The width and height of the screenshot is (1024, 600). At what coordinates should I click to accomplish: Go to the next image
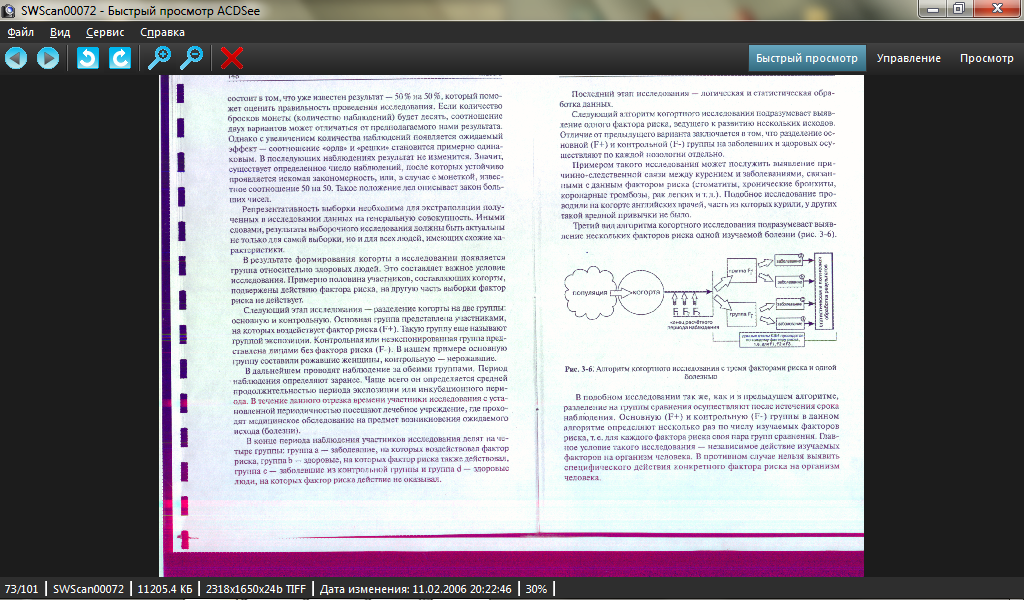[47, 58]
